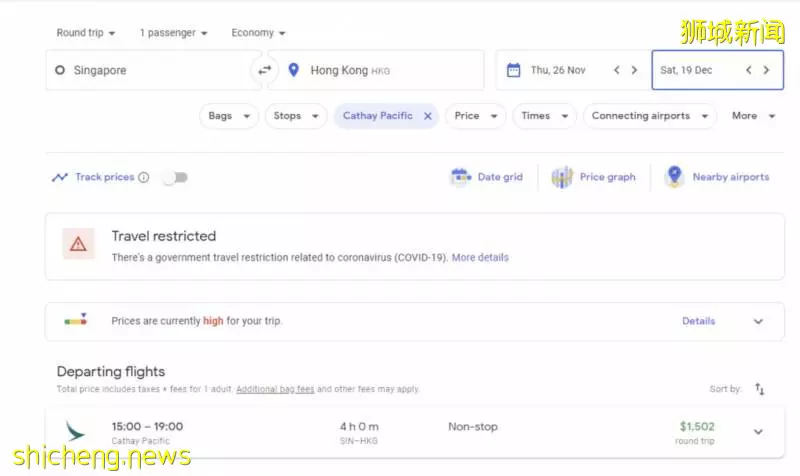The width and height of the screenshot is (800, 476).
Task: Expand the price Details chevron
Action: (758, 321)
